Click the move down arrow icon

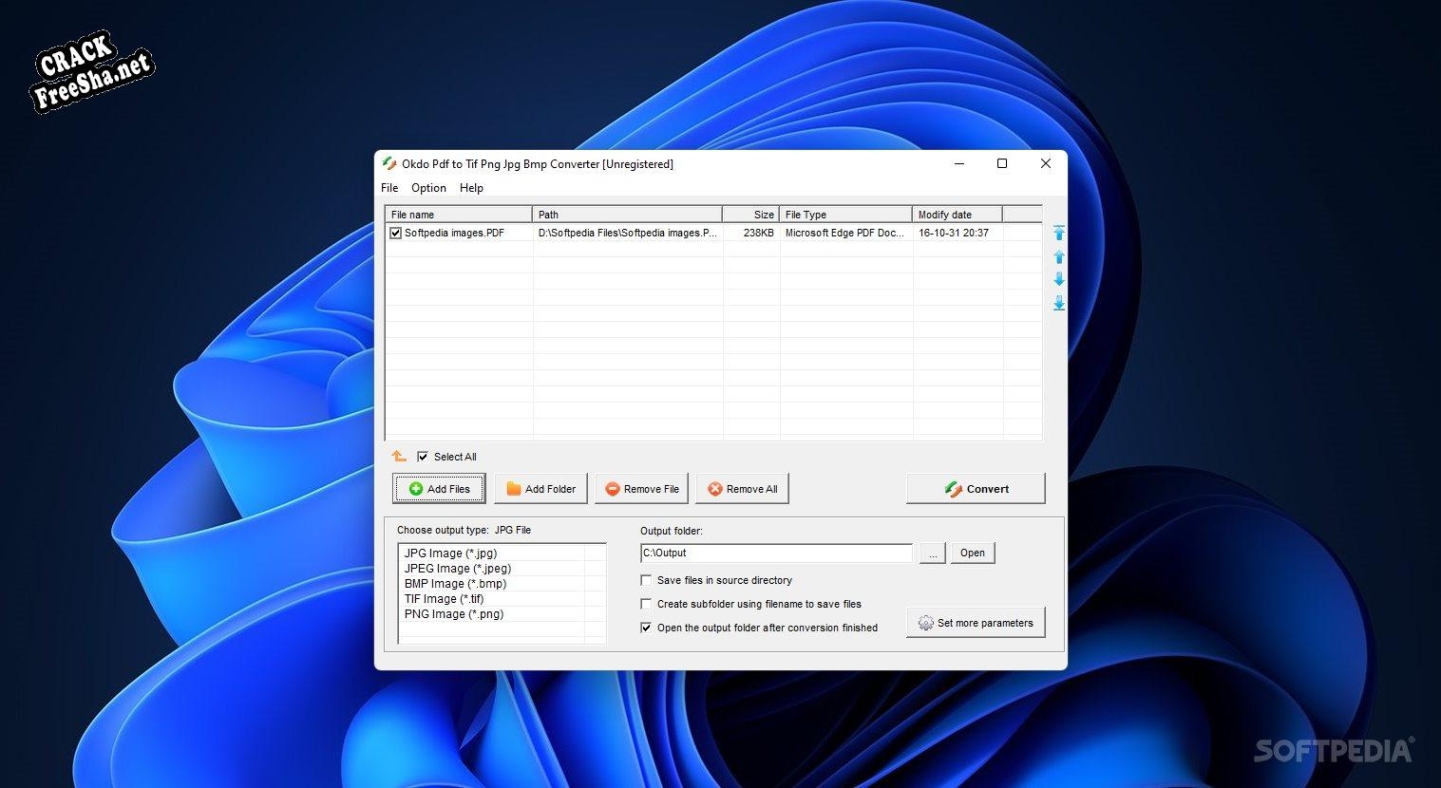tap(1059, 279)
